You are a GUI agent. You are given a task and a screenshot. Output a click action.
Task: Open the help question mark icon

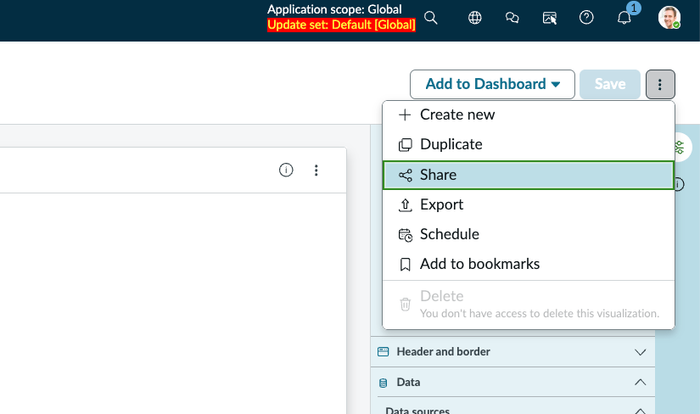click(587, 18)
